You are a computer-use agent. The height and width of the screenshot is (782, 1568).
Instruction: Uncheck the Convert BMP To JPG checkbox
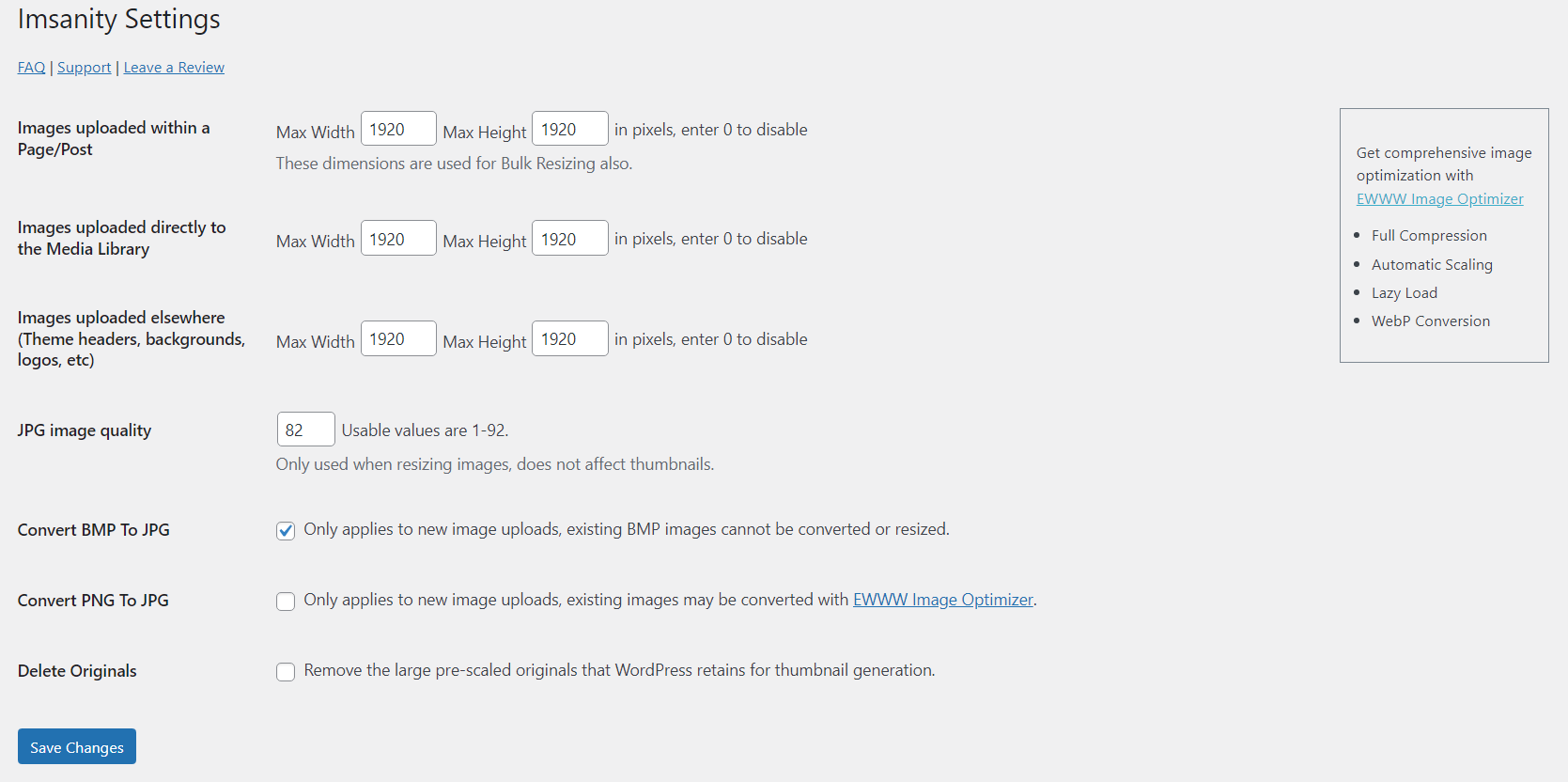coord(286,531)
